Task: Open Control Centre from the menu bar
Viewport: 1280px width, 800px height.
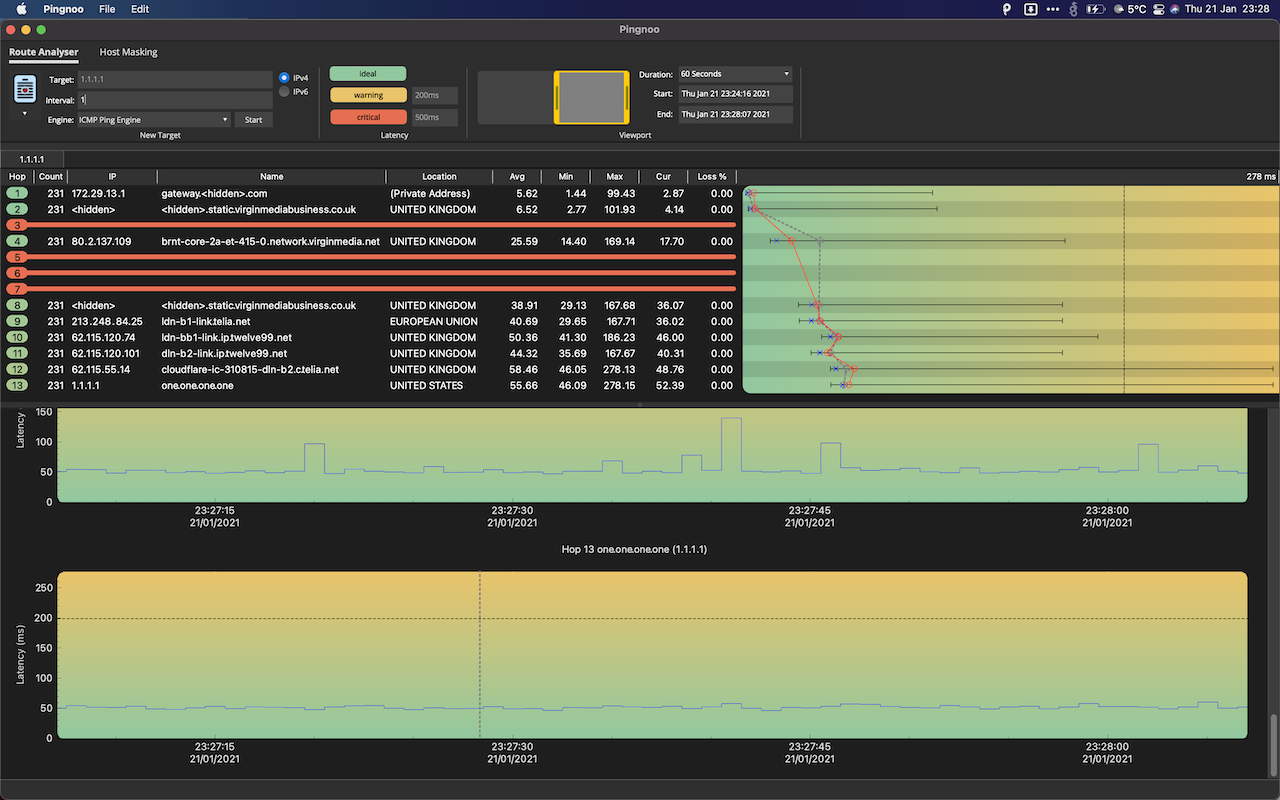Action: 1159,9
